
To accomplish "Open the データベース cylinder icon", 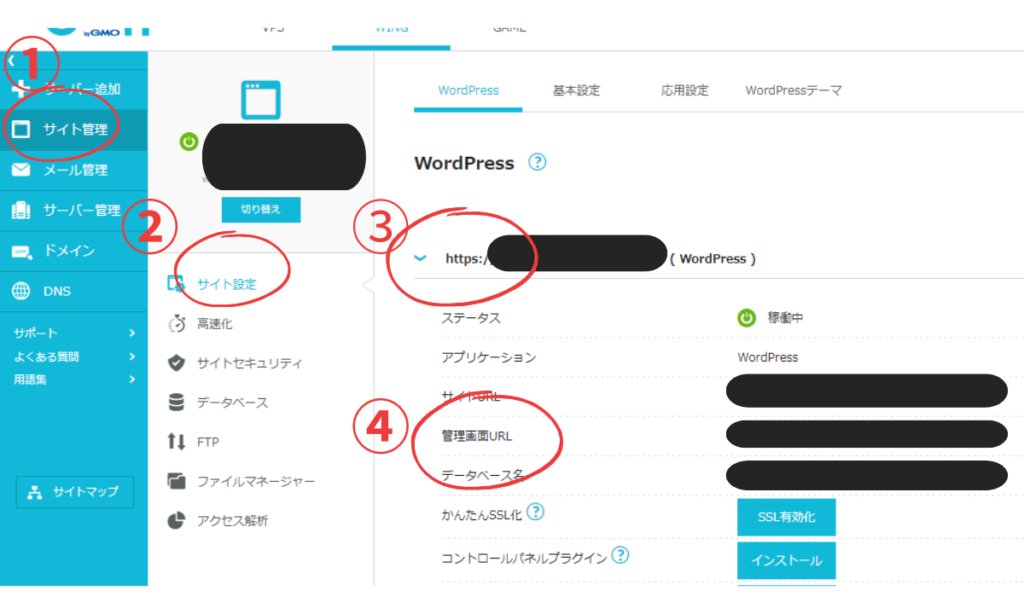I will coord(176,402).
